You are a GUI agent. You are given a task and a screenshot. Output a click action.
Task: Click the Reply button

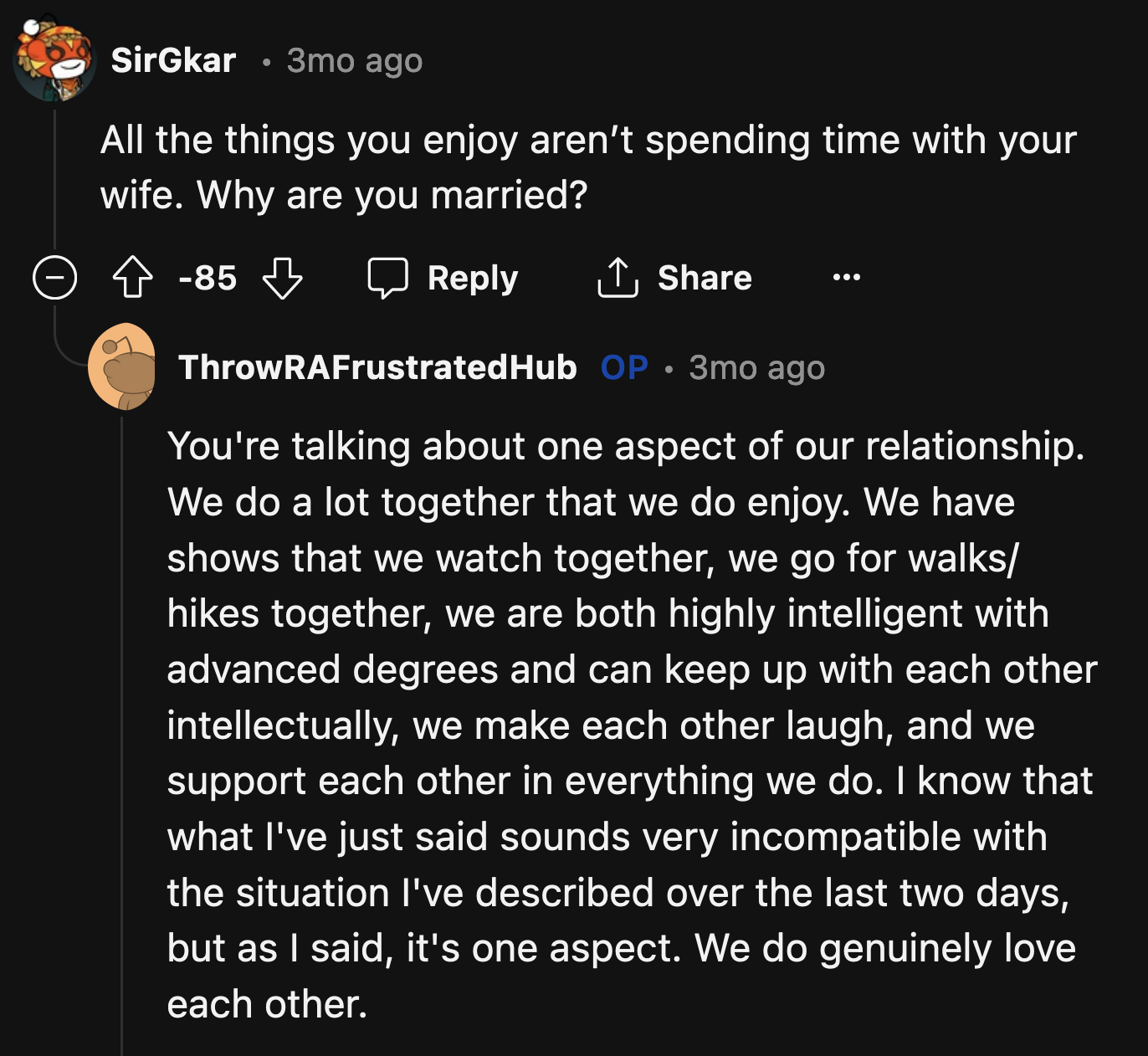(473, 277)
